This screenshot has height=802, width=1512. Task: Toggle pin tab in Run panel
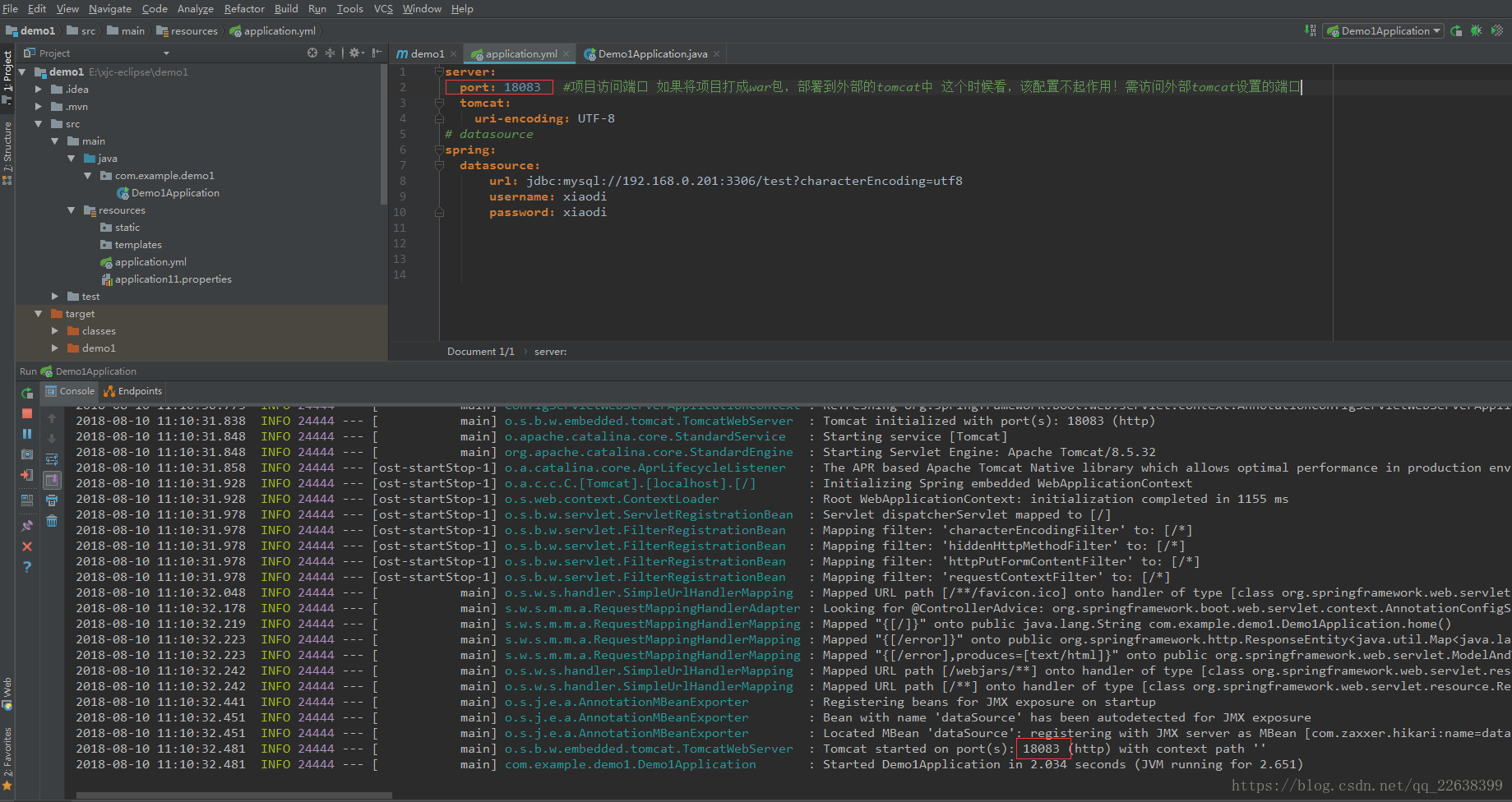coord(27,525)
